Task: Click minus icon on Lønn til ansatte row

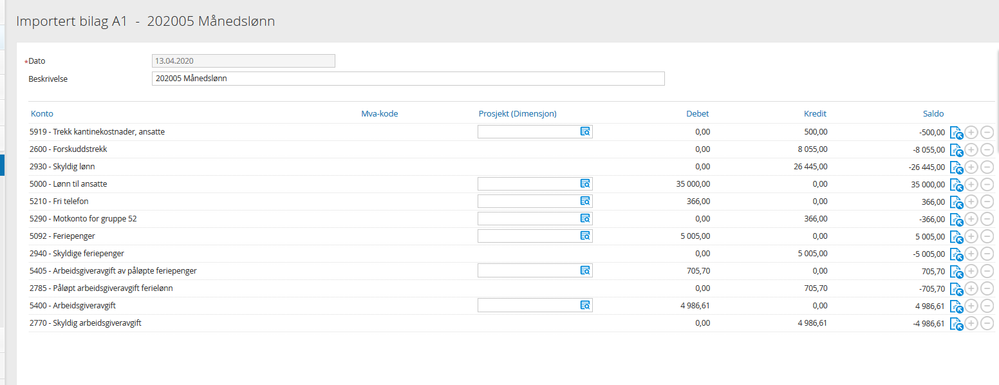Action: pyautogui.click(x=986, y=185)
